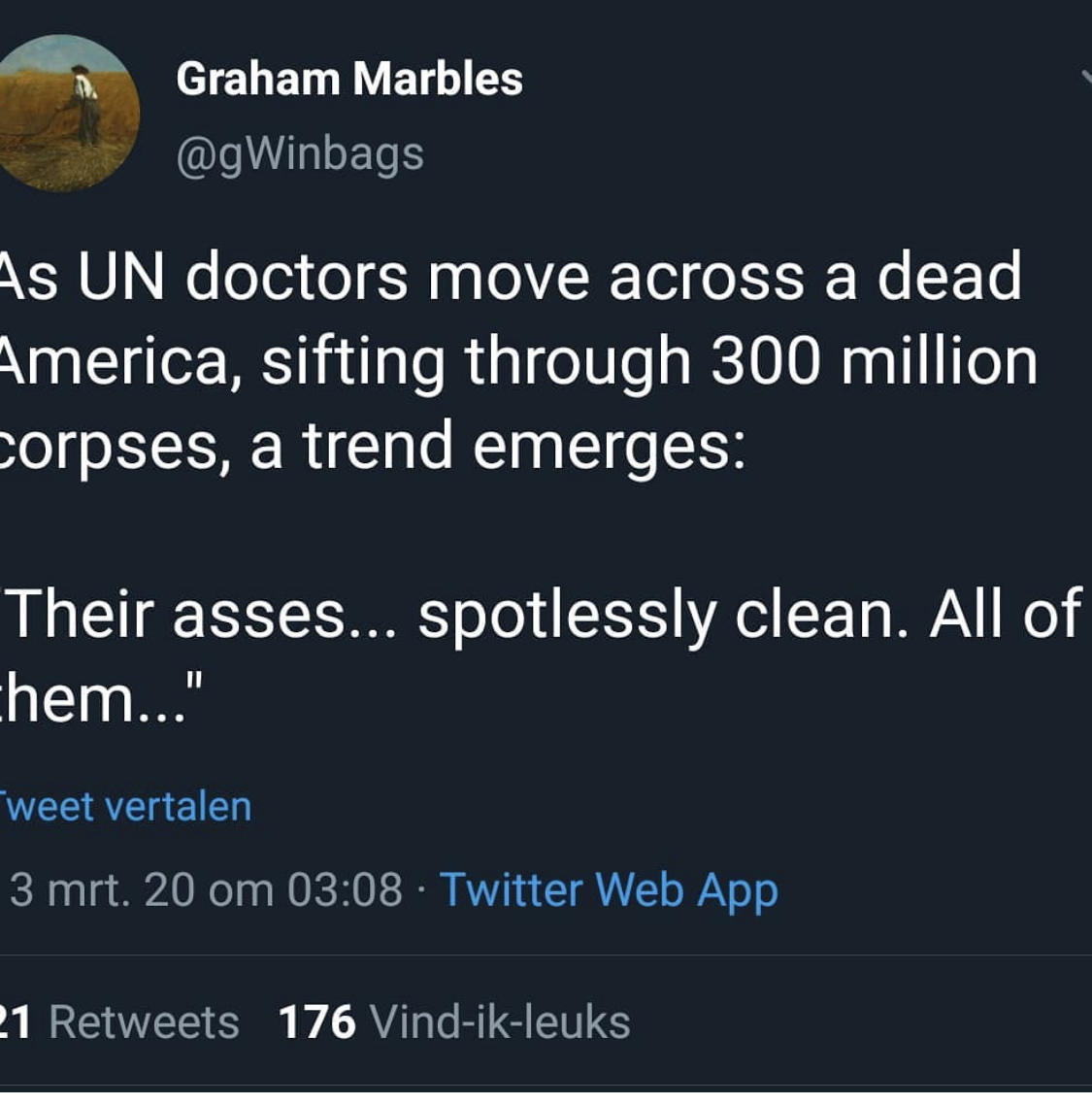Click the tweet's first line about UN doctors
Image resolution: width=1092 pixels, height=1105 pixels.
pos(510,277)
